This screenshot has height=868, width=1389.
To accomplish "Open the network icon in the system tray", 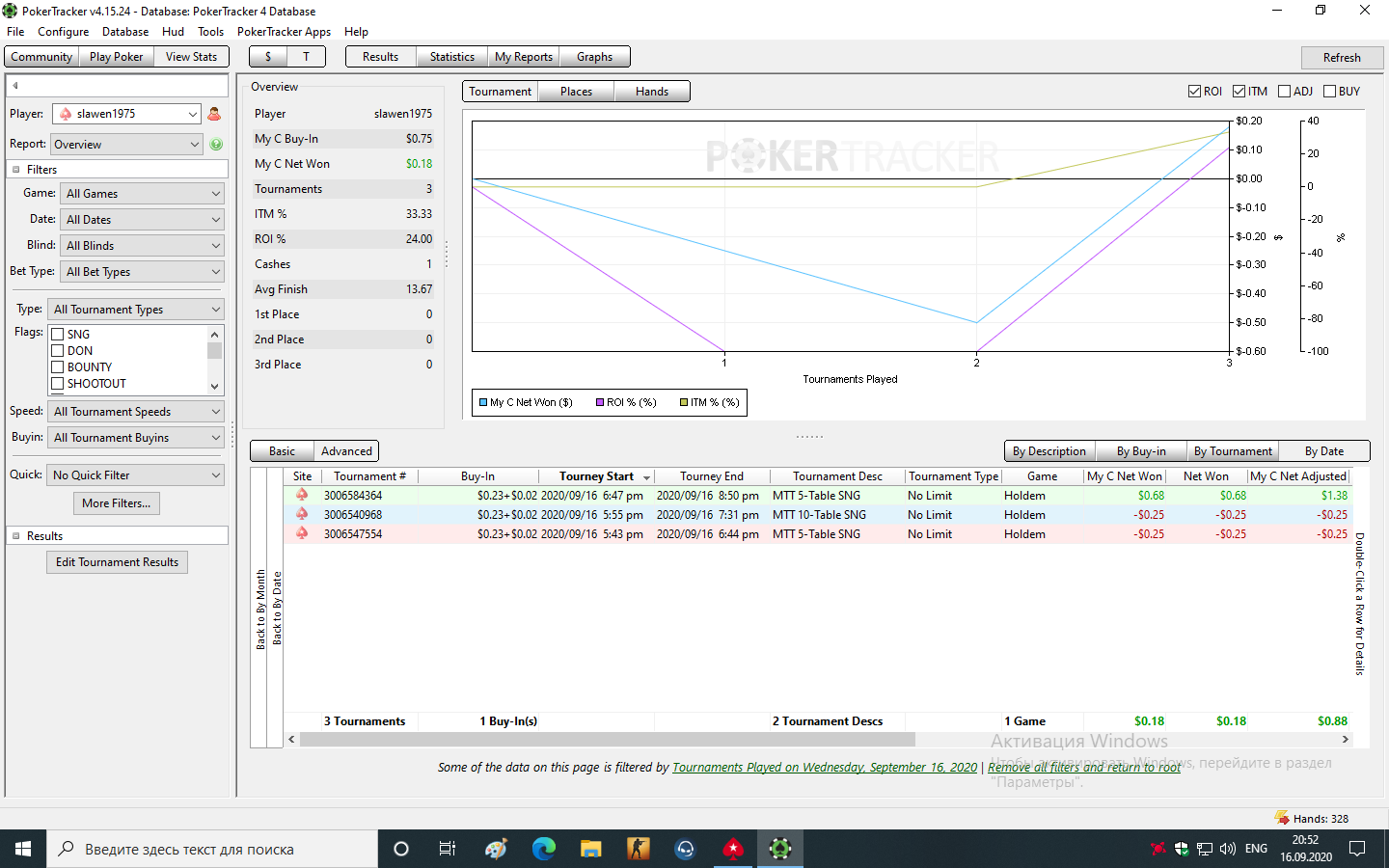I will [1205, 849].
